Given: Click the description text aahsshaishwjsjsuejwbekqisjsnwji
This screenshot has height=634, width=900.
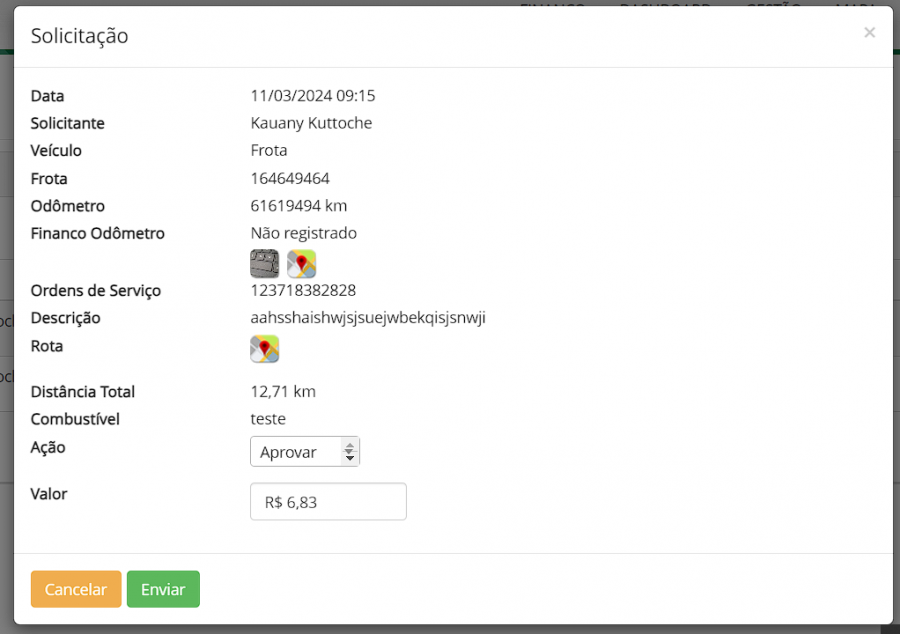Looking at the screenshot, I should point(367,318).
